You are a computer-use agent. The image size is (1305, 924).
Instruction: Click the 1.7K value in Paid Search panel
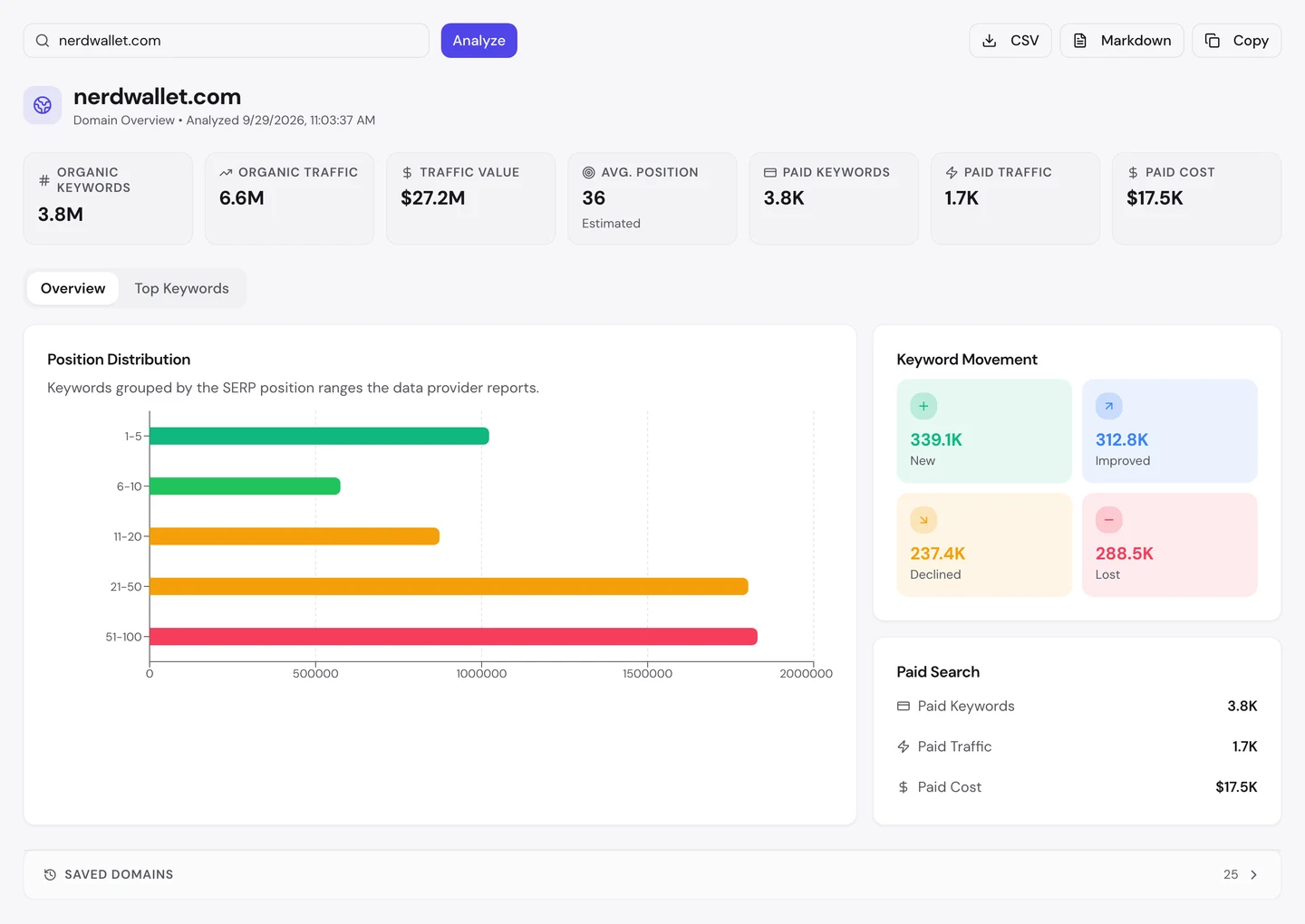tap(1245, 746)
